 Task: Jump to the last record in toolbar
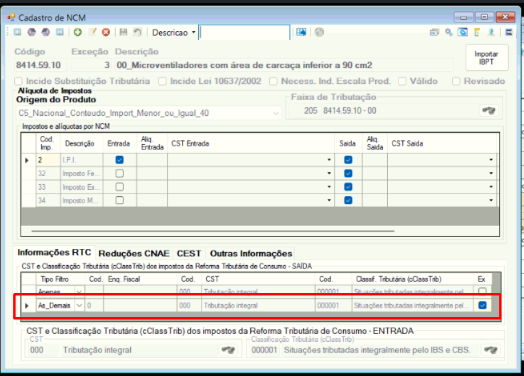(60, 32)
